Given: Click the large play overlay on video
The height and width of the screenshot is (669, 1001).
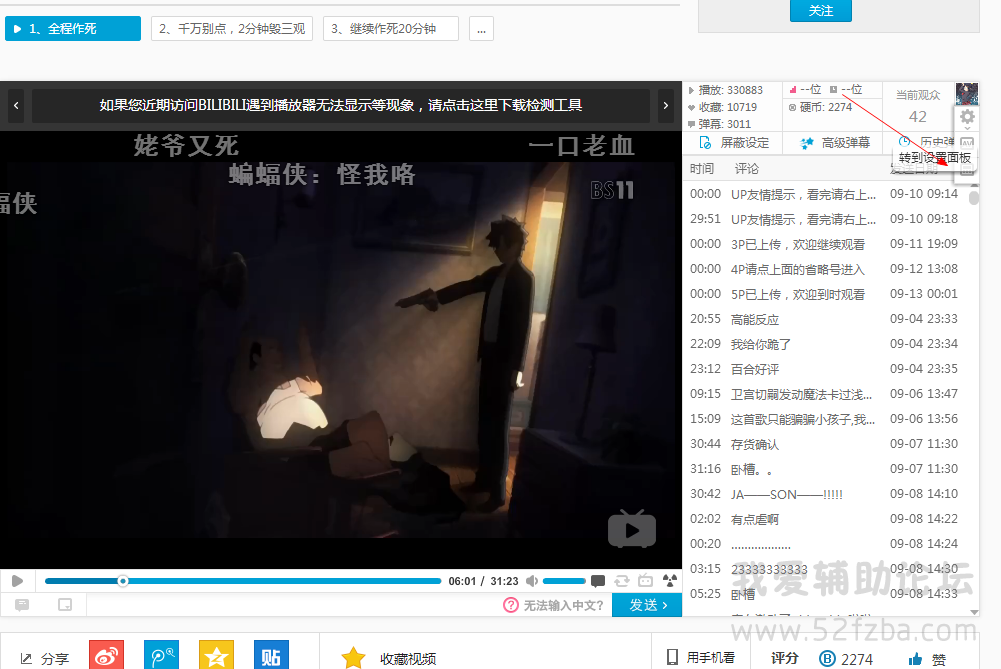Looking at the screenshot, I should coord(631,529).
